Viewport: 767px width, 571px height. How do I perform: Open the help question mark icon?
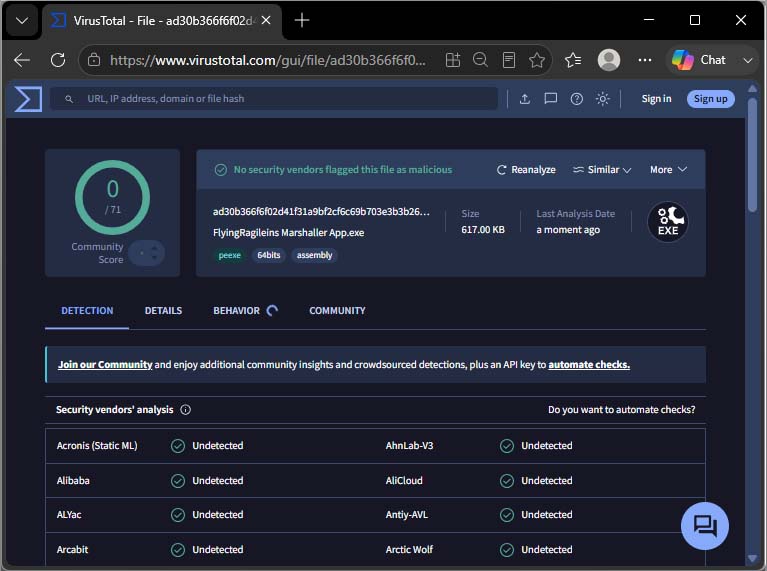point(577,99)
